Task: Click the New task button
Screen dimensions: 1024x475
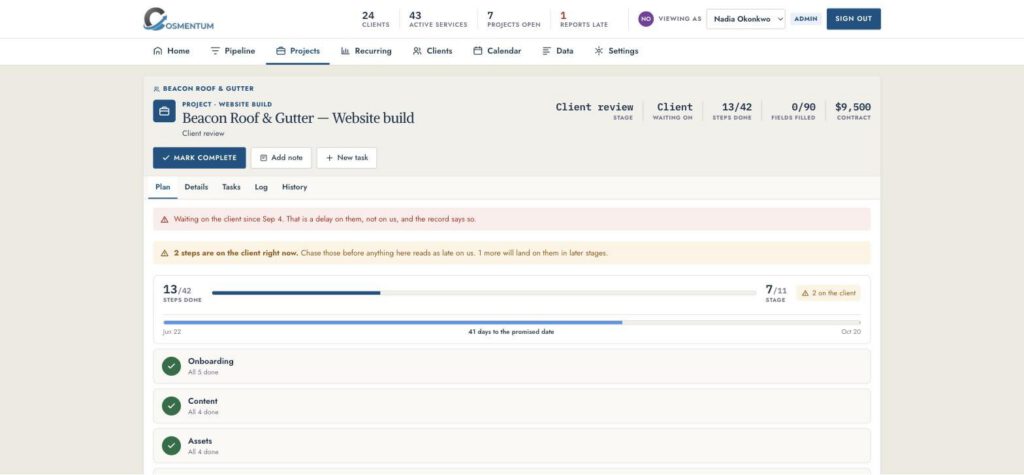Action: pyautogui.click(x=347, y=157)
